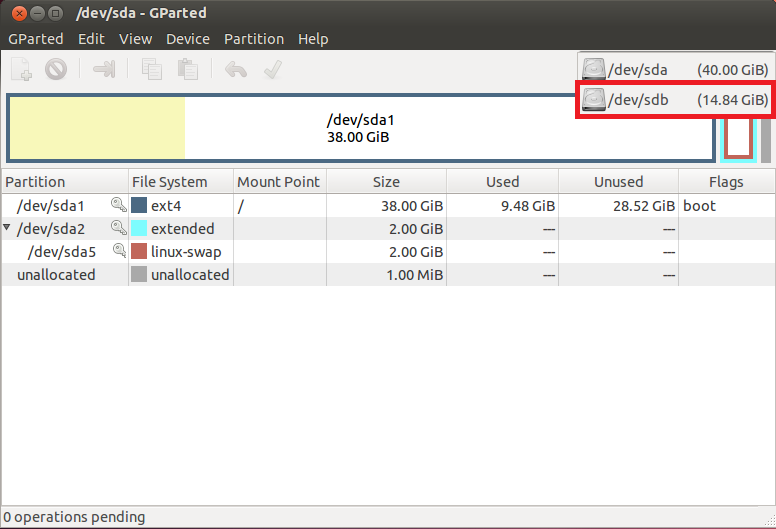Click the 28.52 GiB unused value
The image size is (776, 529).
click(x=644, y=206)
